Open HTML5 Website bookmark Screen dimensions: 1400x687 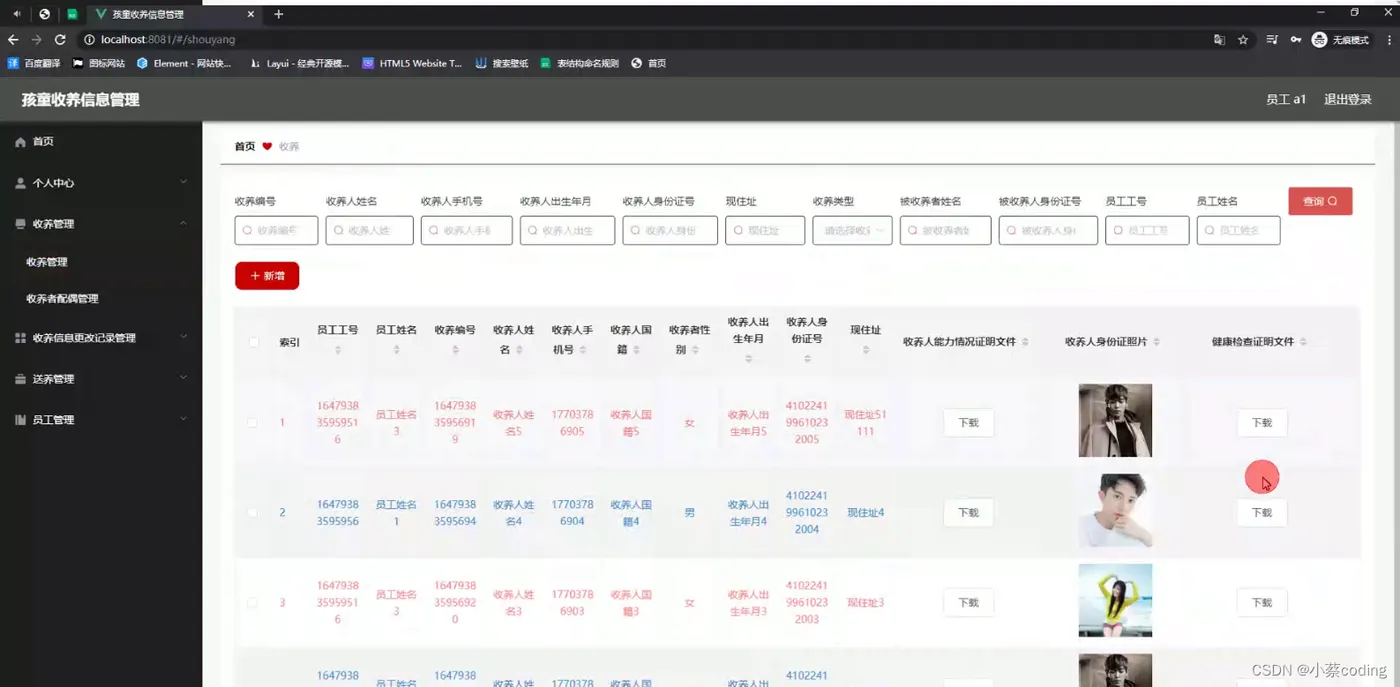click(x=412, y=63)
